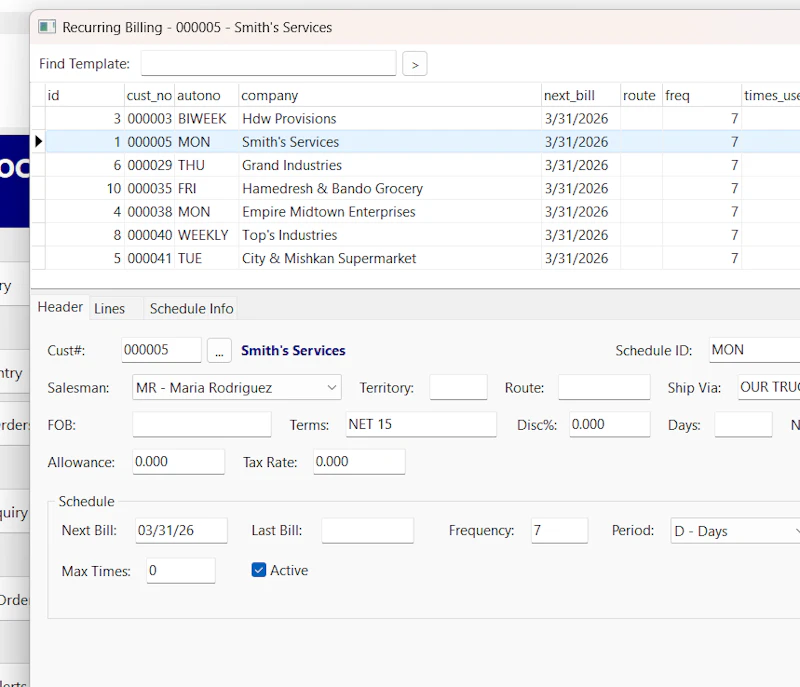
Task: Click the Next Bill date field
Action: click(181, 530)
